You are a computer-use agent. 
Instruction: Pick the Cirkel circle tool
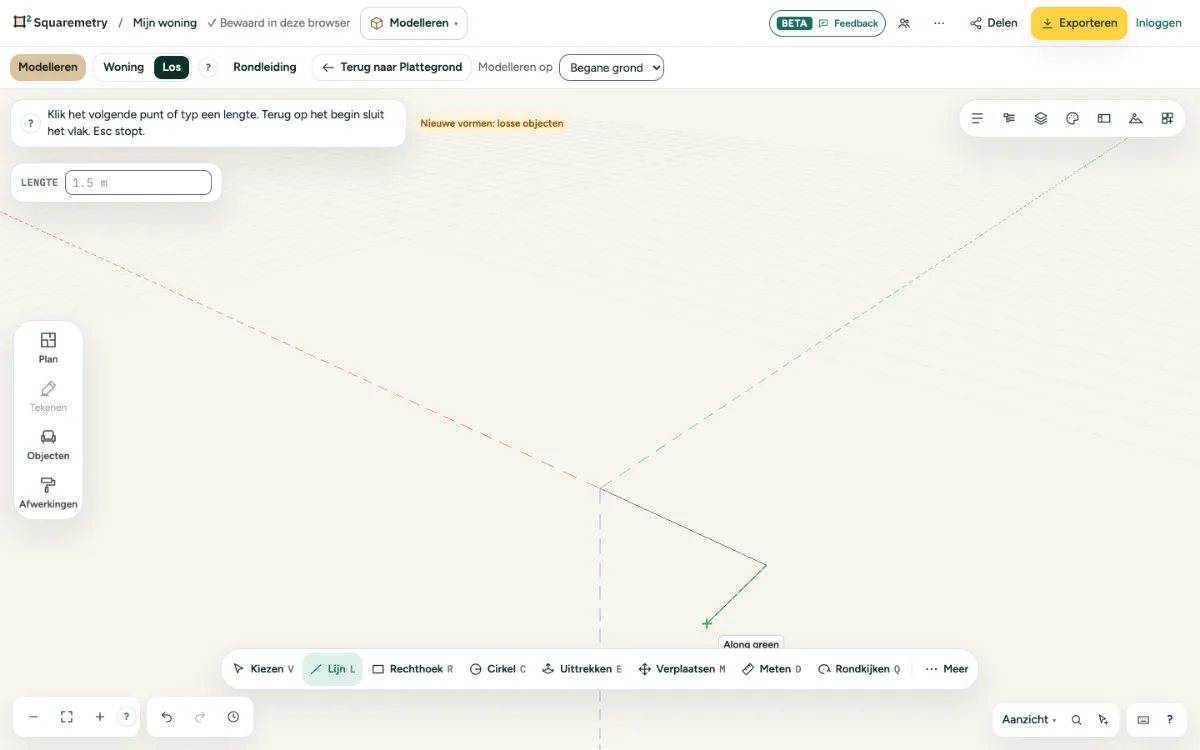pyautogui.click(x=497, y=669)
